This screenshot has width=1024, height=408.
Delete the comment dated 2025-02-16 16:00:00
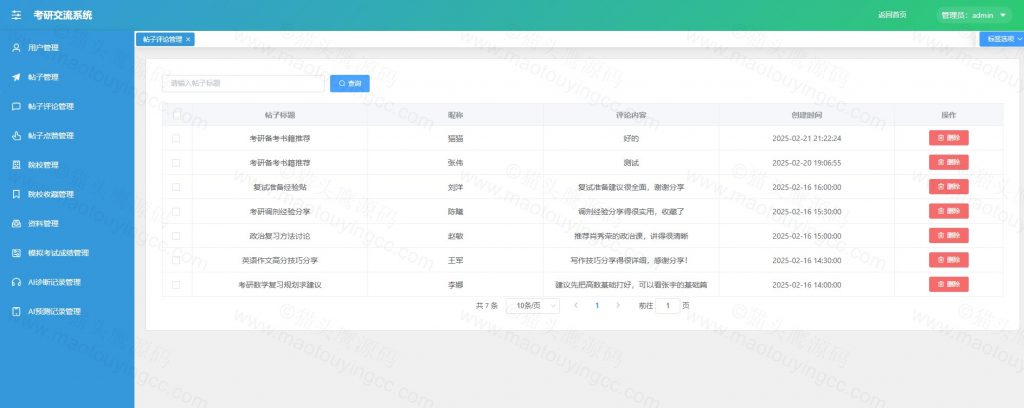pyautogui.click(x=948, y=187)
